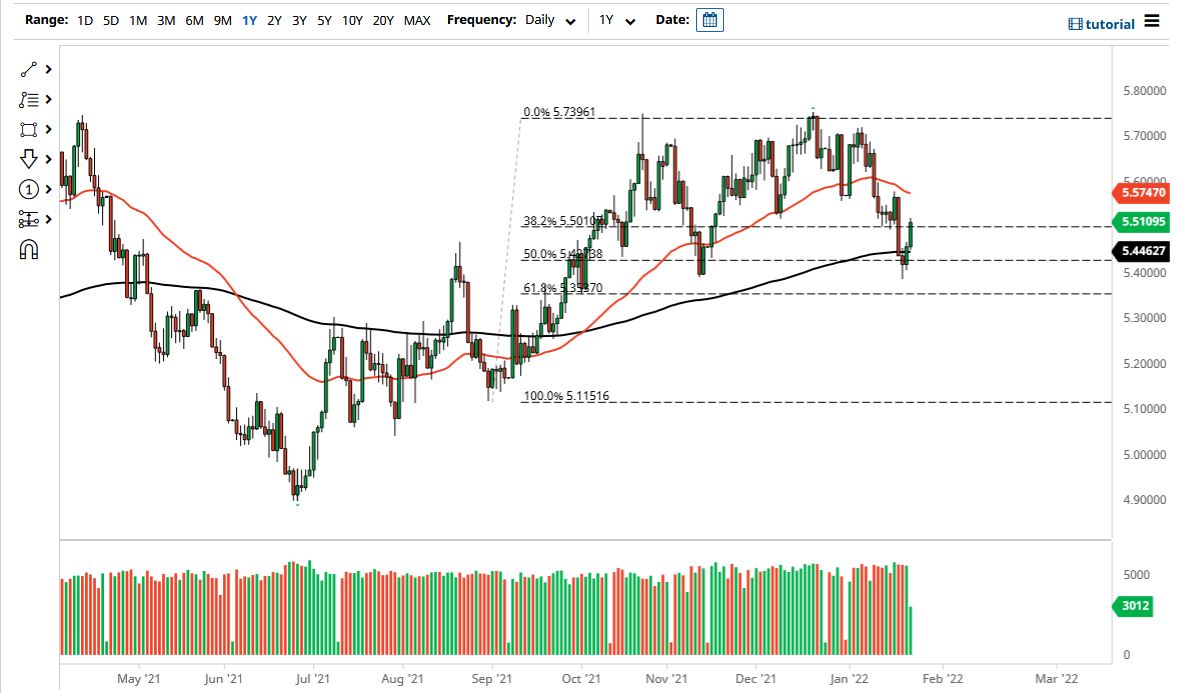The height and width of the screenshot is (693, 1177).
Task: Open the date calendar picker
Action: tap(710, 20)
